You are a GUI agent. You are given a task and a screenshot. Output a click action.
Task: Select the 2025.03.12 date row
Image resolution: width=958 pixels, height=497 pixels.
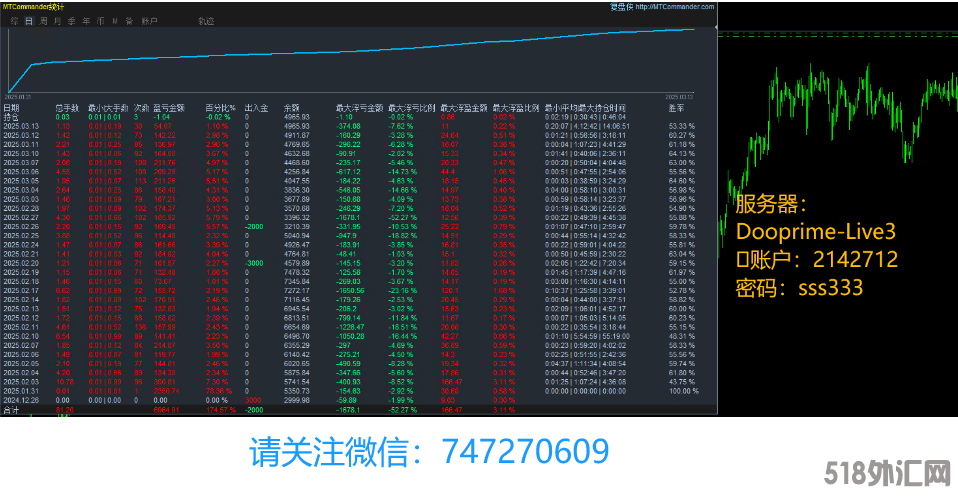359,135
